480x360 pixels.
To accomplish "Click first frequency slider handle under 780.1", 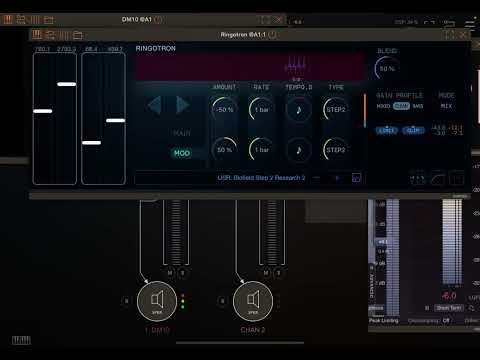I will point(43,111).
